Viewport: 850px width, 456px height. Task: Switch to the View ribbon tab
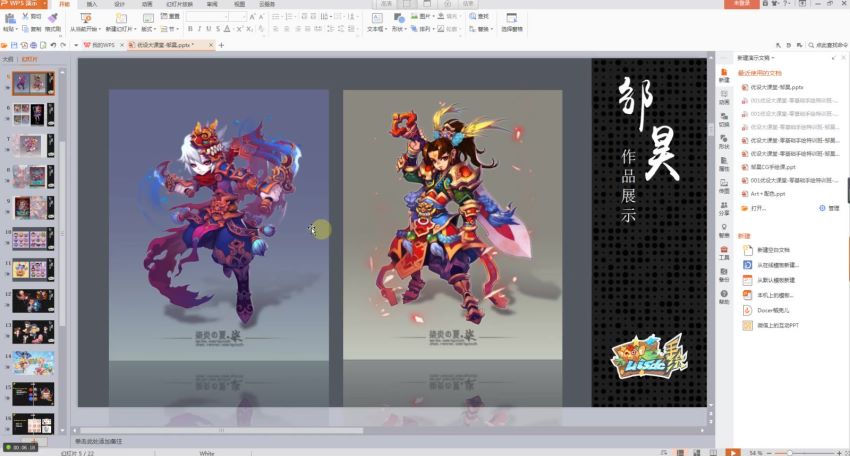239,4
